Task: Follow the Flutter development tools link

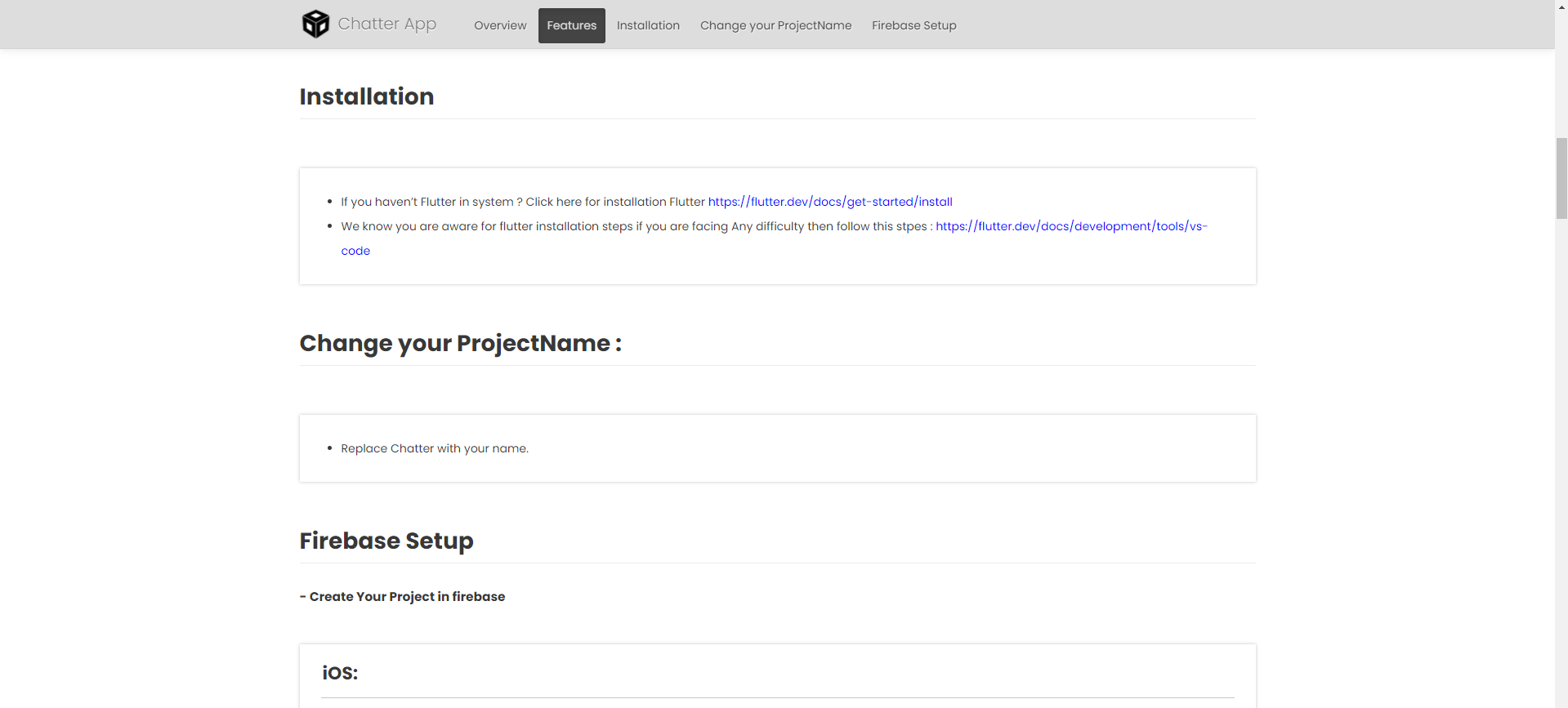Action: click(x=1070, y=226)
